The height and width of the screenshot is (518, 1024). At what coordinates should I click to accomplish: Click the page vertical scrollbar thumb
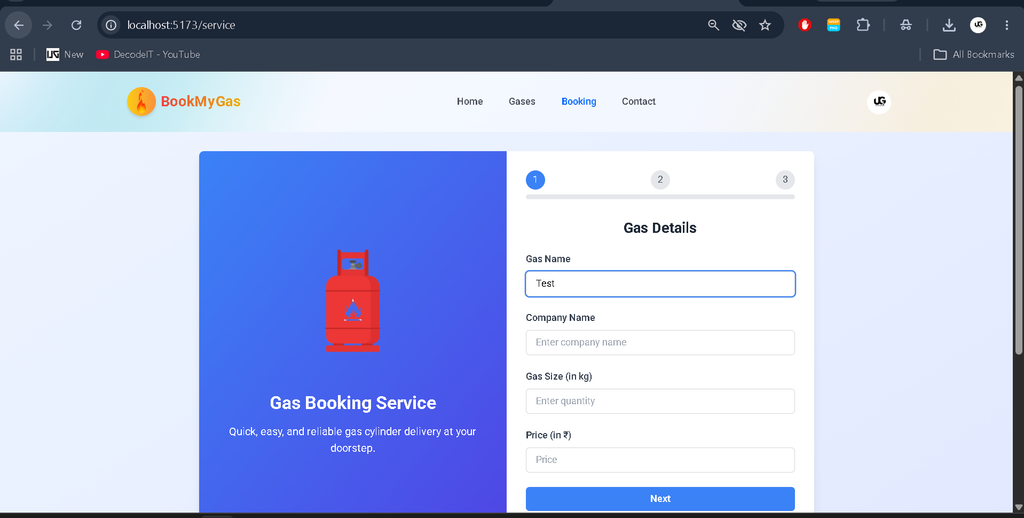[1018, 220]
